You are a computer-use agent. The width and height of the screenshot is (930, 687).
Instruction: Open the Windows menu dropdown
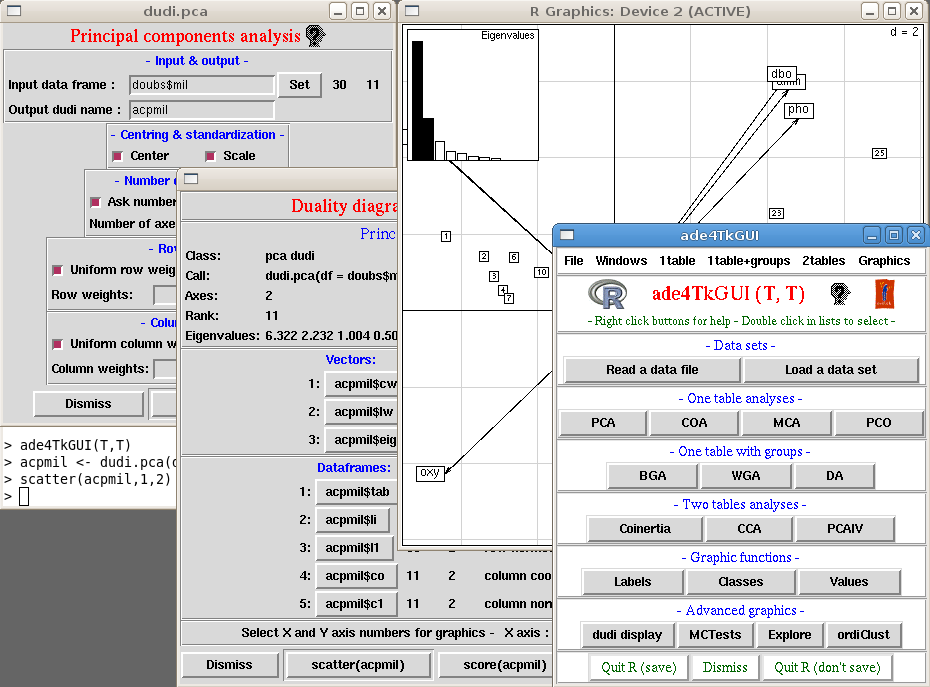[621, 261]
